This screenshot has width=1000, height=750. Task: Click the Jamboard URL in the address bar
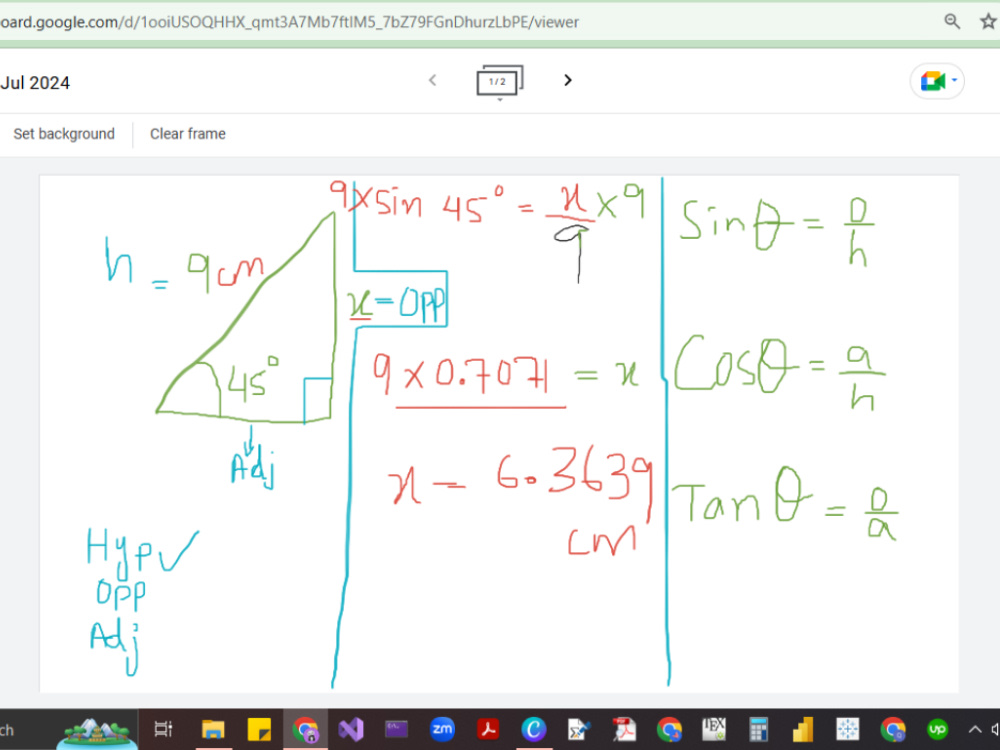[290, 21]
